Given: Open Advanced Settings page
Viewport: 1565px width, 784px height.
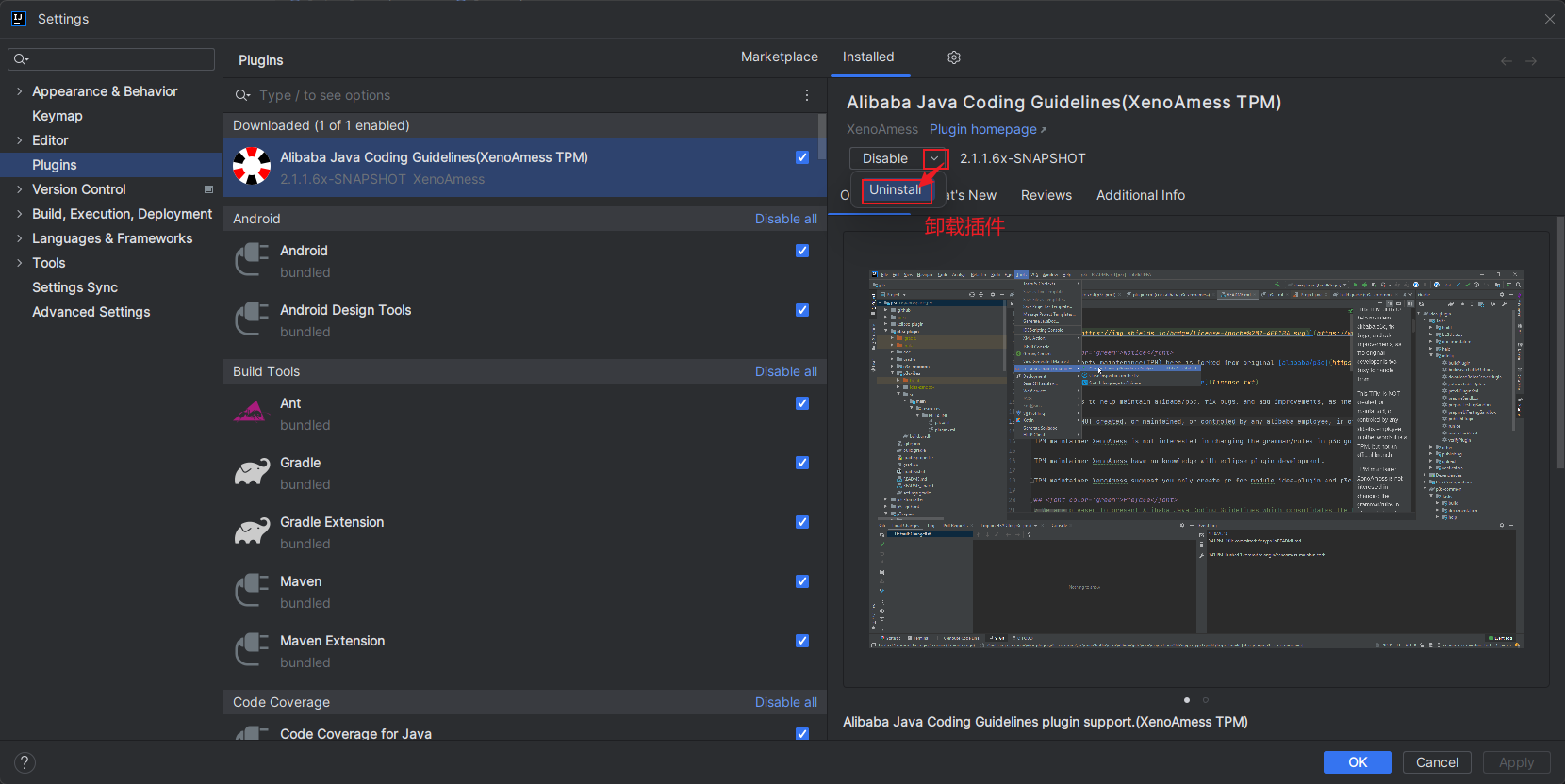Looking at the screenshot, I should [91, 312].
